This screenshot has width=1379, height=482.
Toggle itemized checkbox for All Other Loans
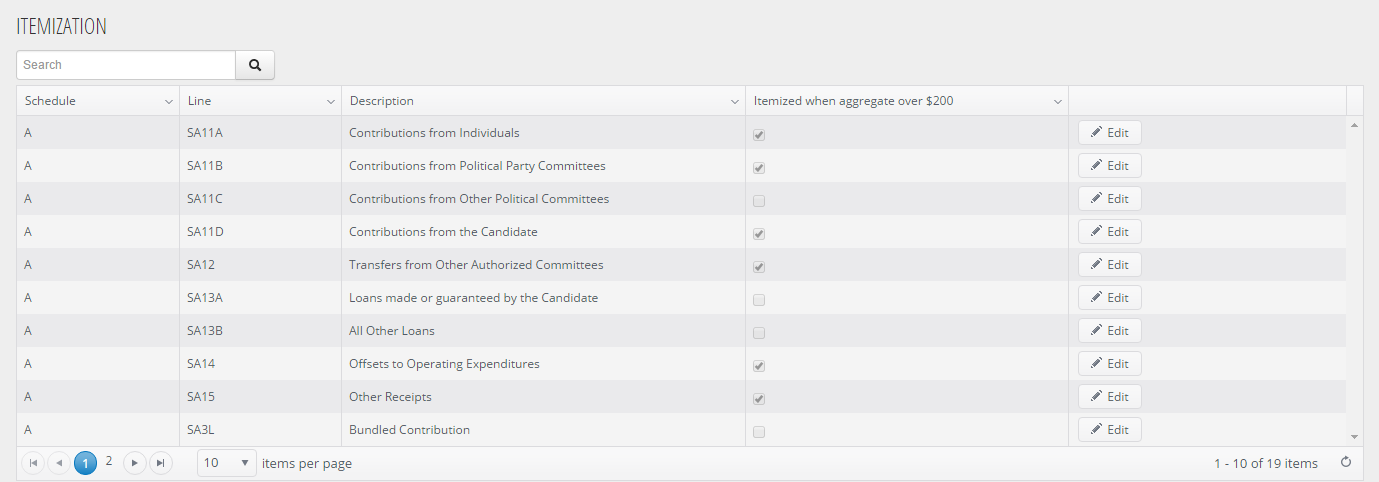759,332
